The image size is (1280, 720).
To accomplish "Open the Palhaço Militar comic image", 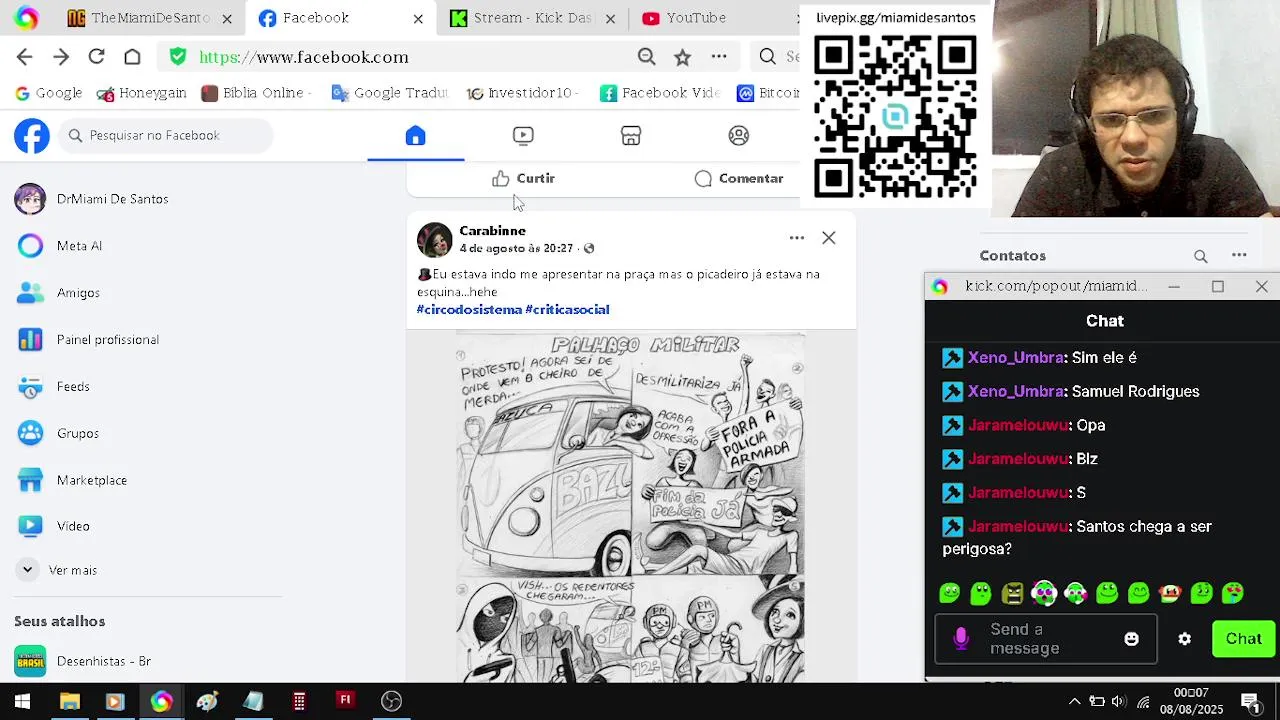I will point(631,507).
